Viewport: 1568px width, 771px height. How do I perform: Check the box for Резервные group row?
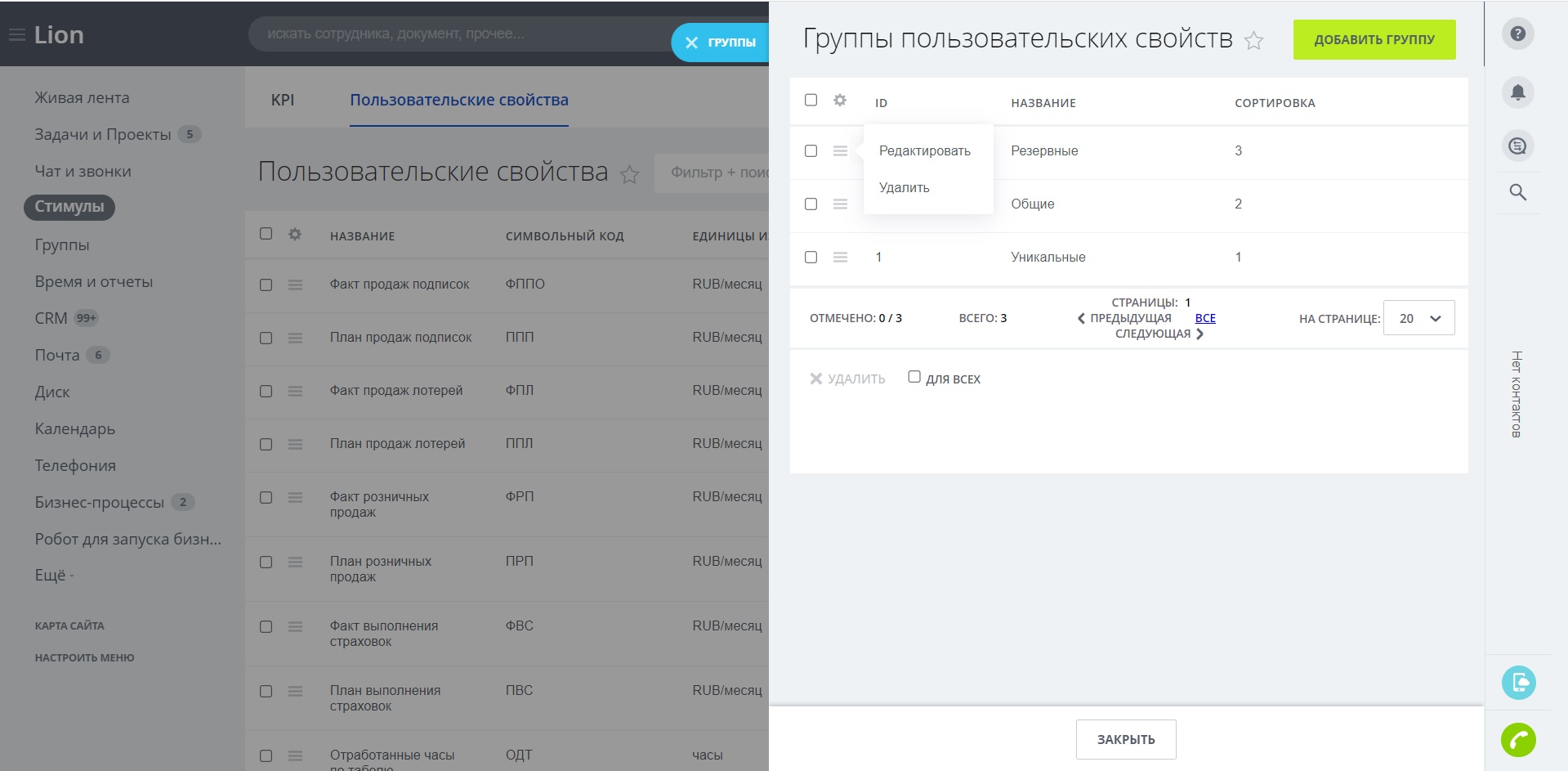click(x=811, y=151)
